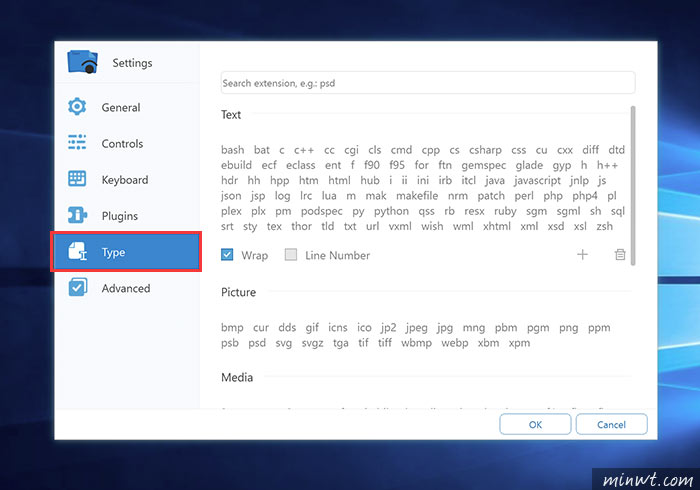Enable the Line Number checkbox
This screenshot has height=490, width=700.
[291, 255]
